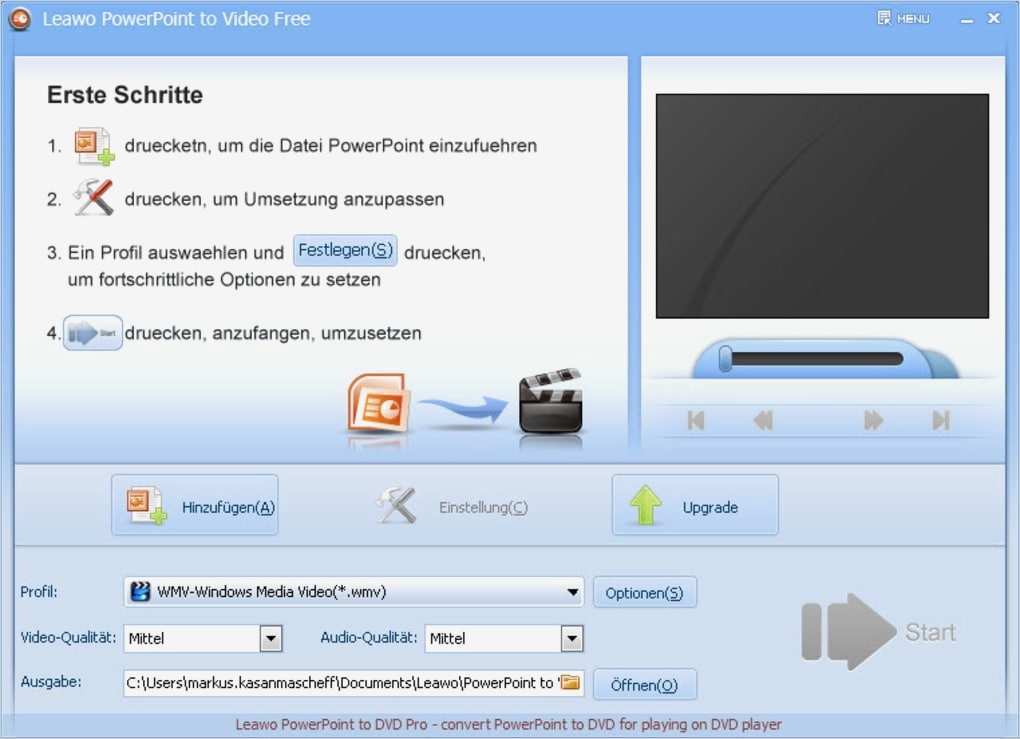Click the Leawo logo in the title bar
Viewport: 1020px width, 739px height.
point(18,18)
